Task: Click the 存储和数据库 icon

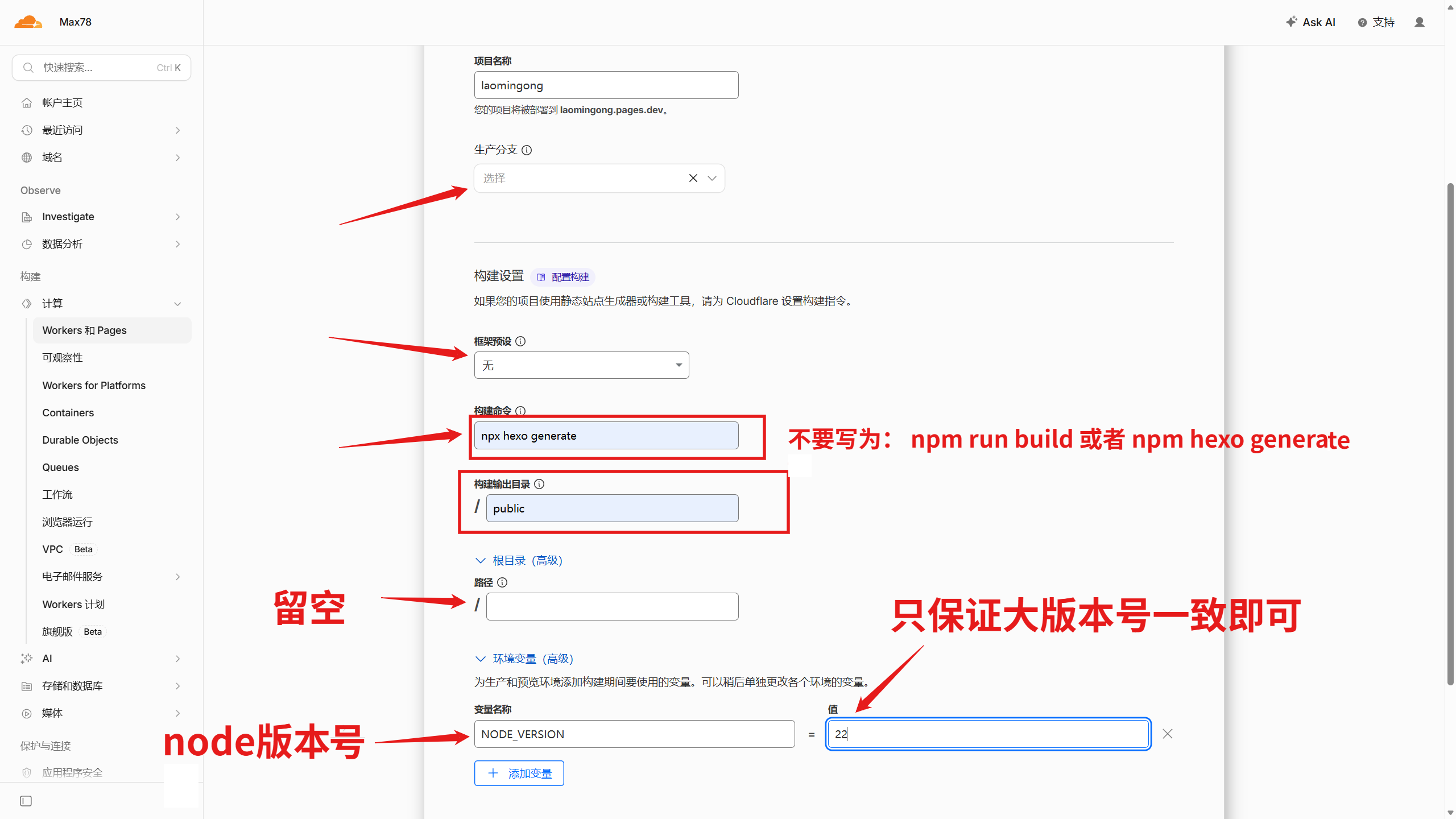Action: [27, 686]
